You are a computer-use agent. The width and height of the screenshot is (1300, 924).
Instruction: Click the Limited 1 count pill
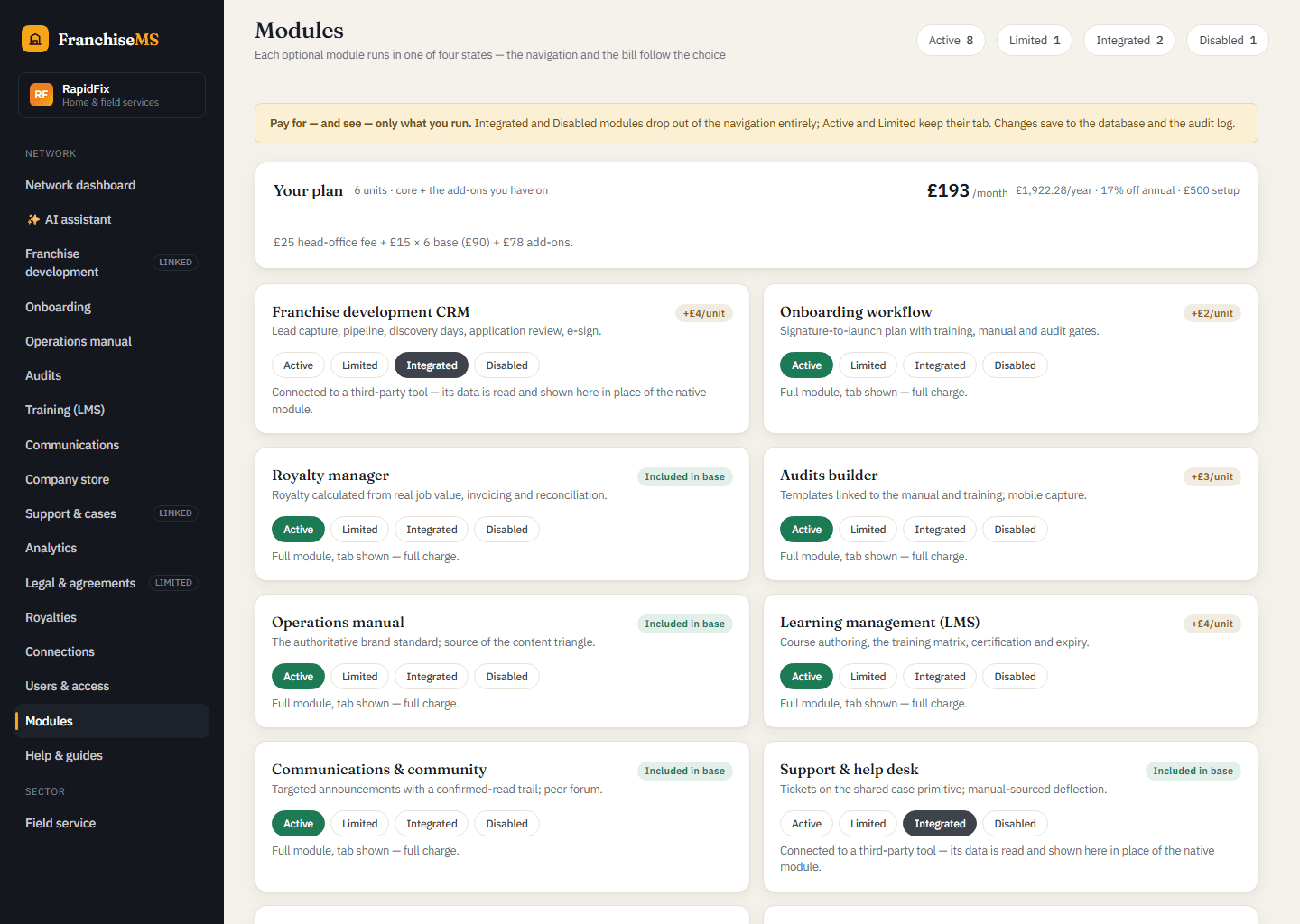pos(1035,41)
